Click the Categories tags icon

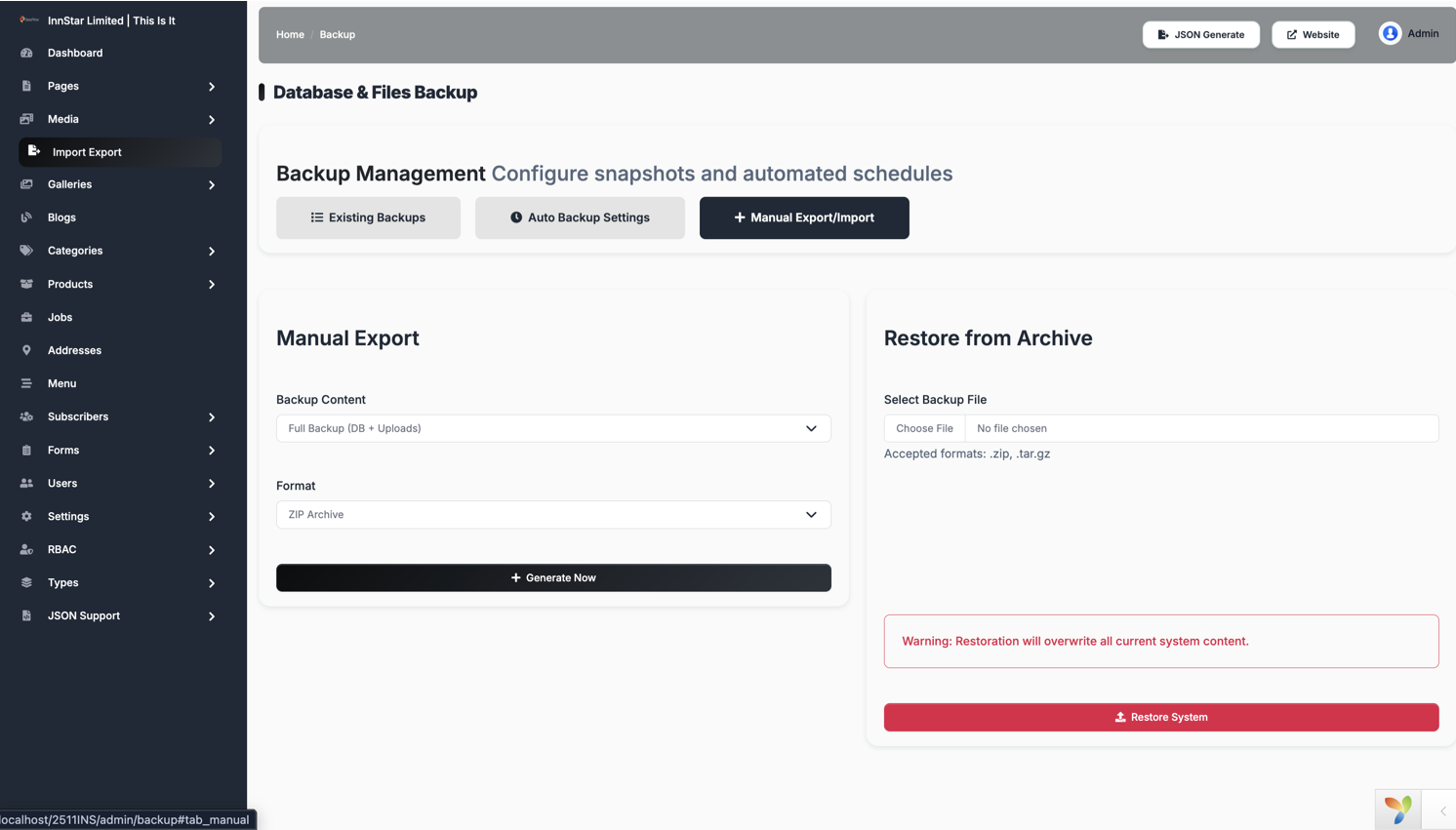pyautogui.click(x=26, y=251)
